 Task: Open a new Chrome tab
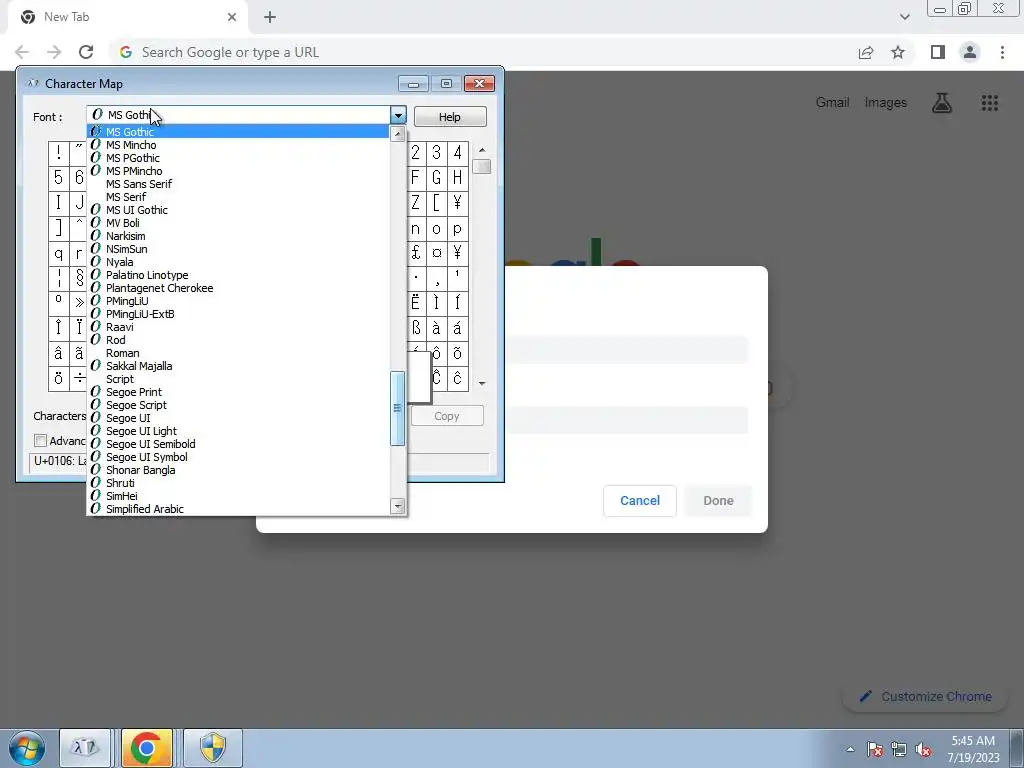tap(270, 17)
